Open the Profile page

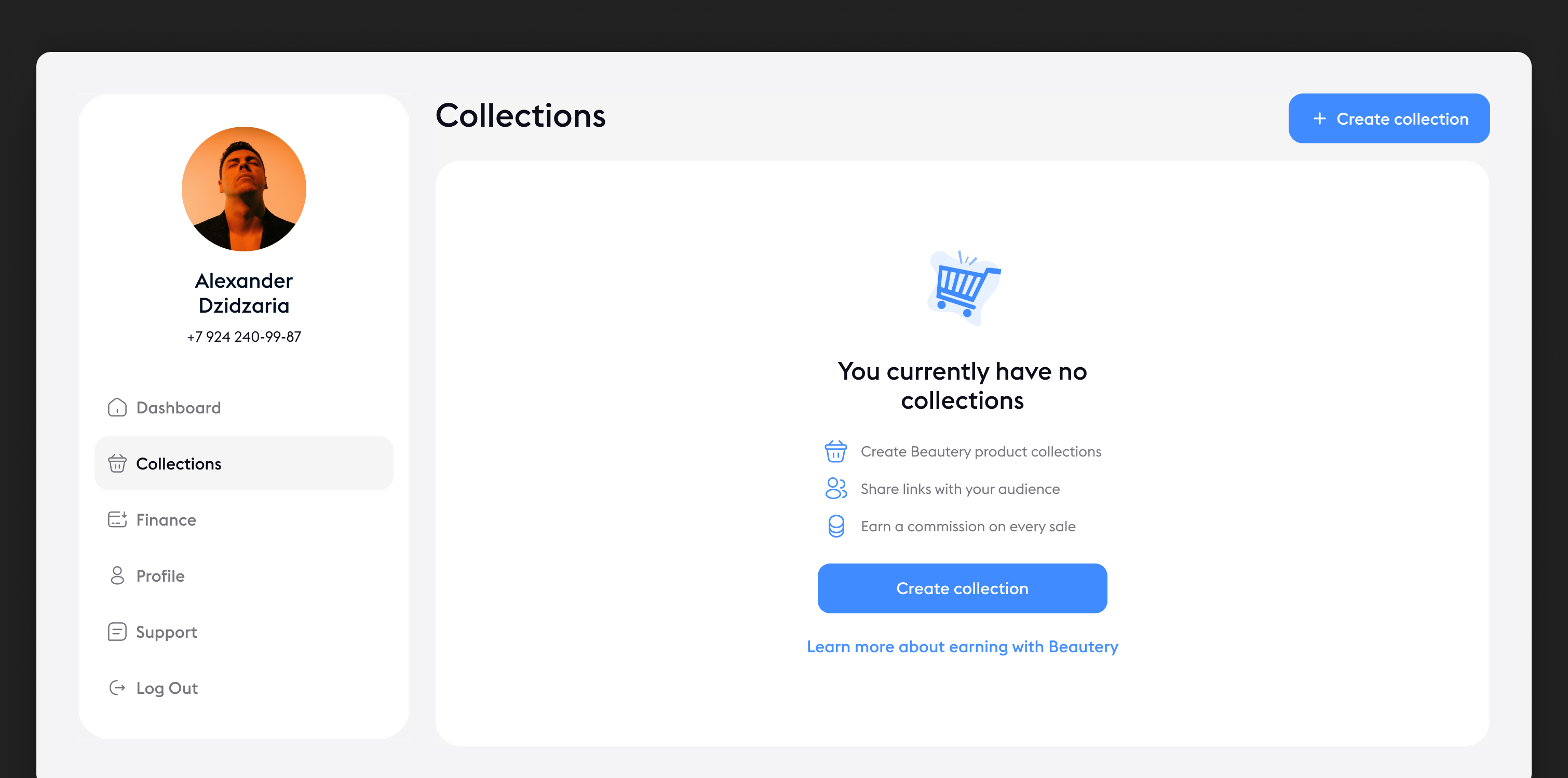click(x=160, y=575)
